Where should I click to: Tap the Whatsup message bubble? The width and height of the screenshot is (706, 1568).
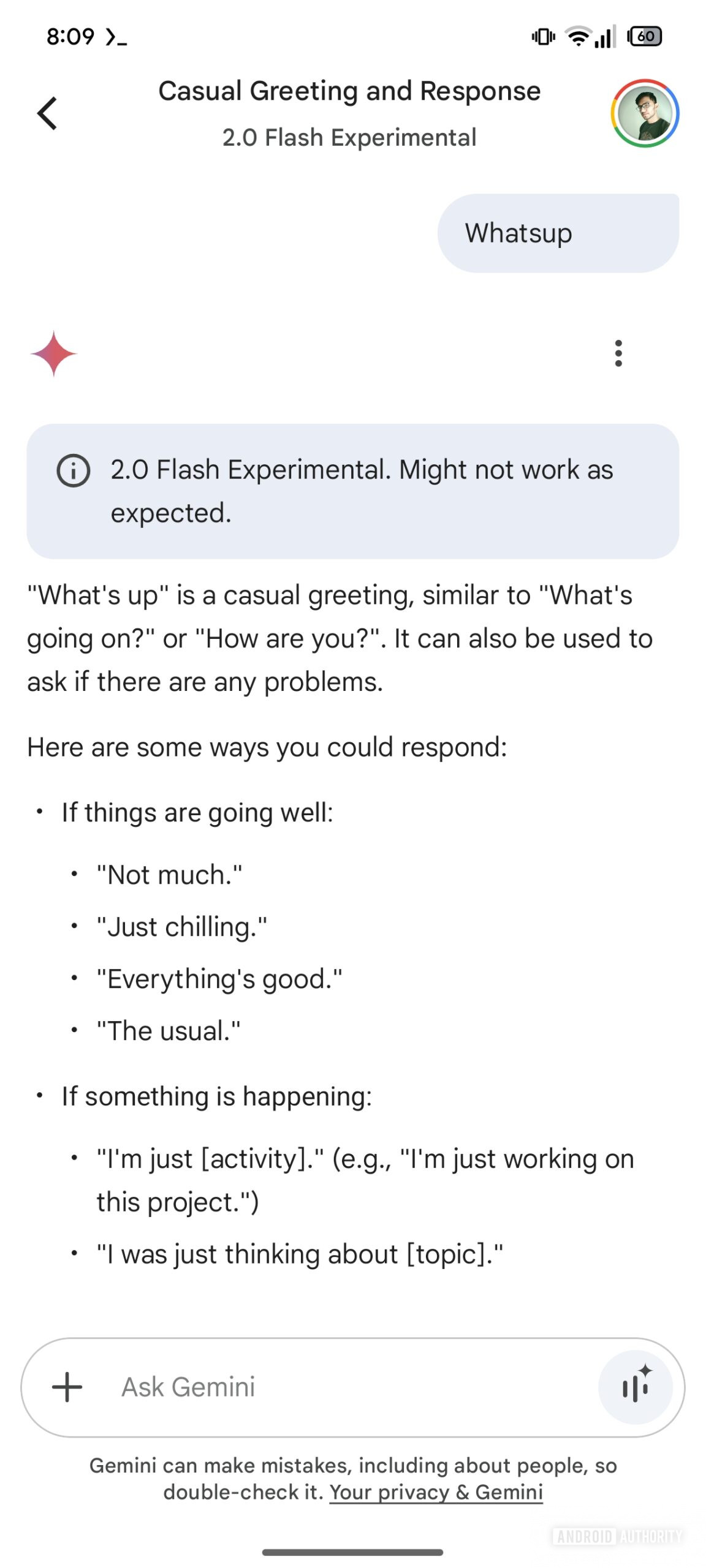[558, 233]
